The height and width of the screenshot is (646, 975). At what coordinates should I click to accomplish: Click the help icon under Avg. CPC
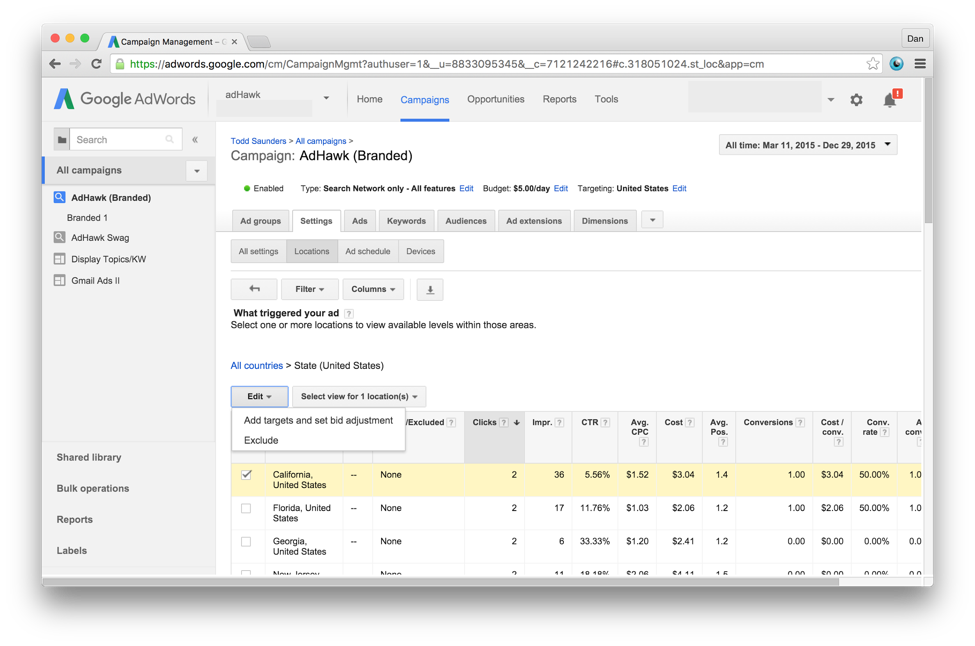[x=644, y=442]
